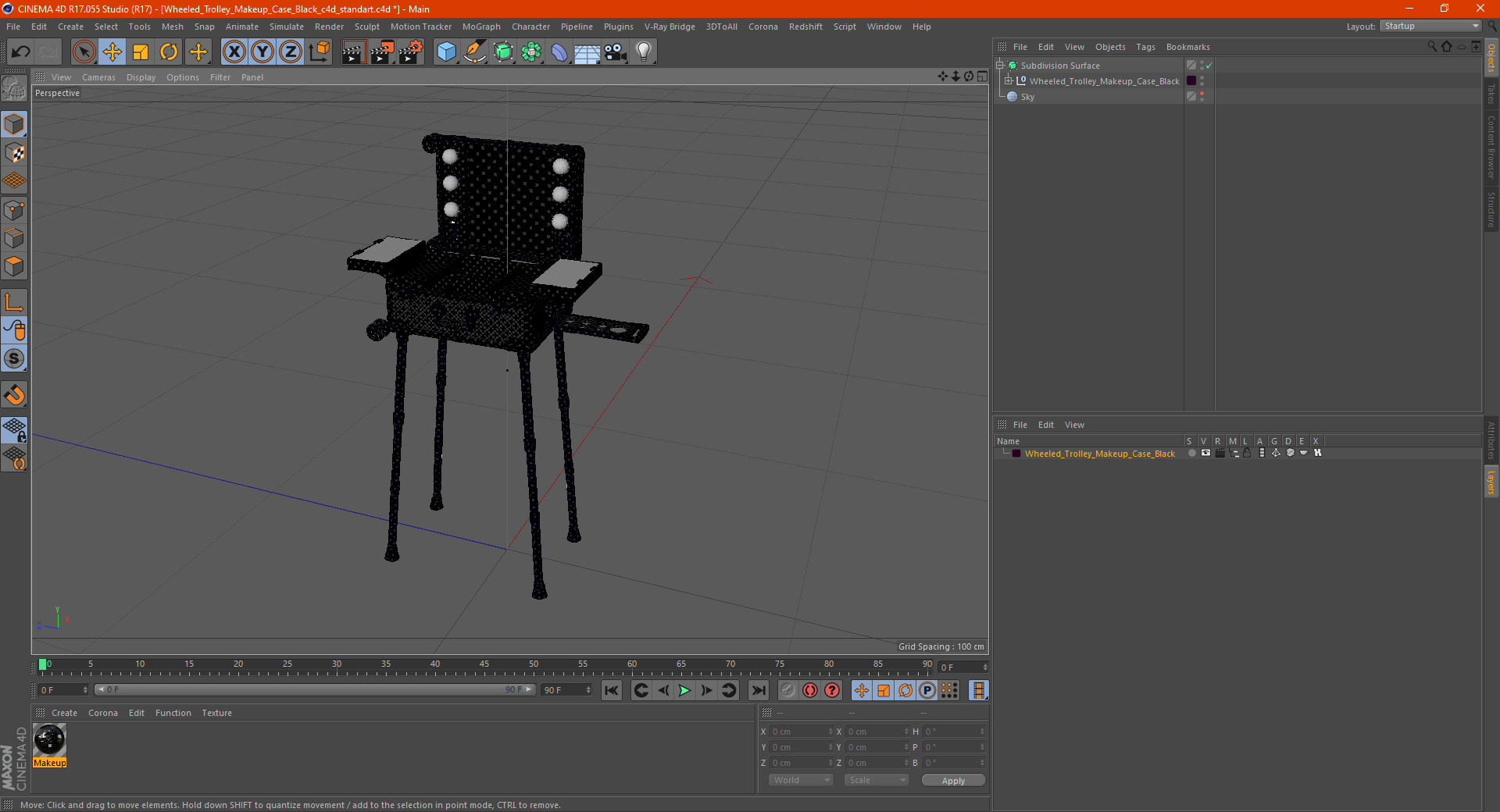Toggle Z axis lock
The image size is (1500, 812).
pos(291,52)
